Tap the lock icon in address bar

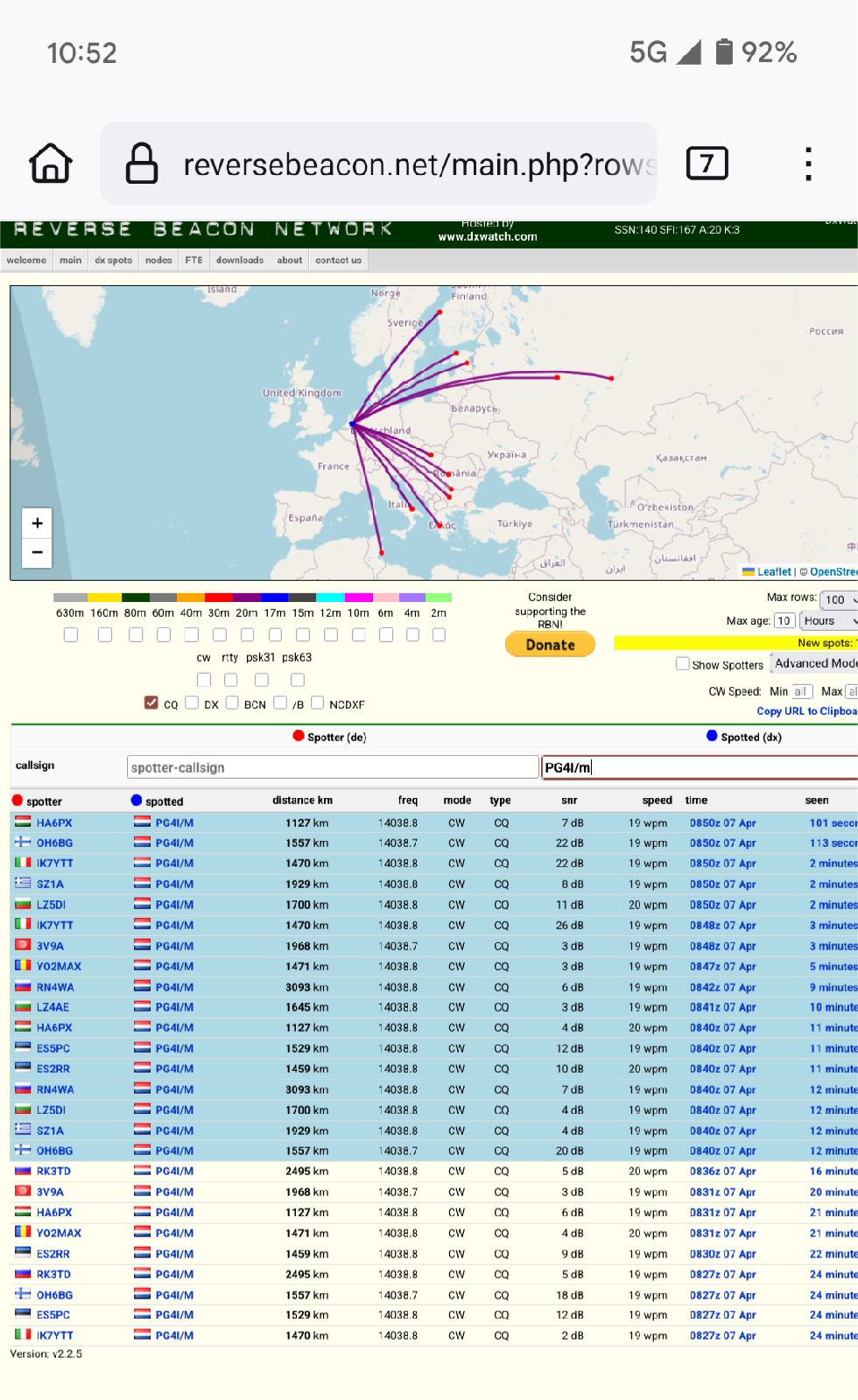(x=142, y=163)
